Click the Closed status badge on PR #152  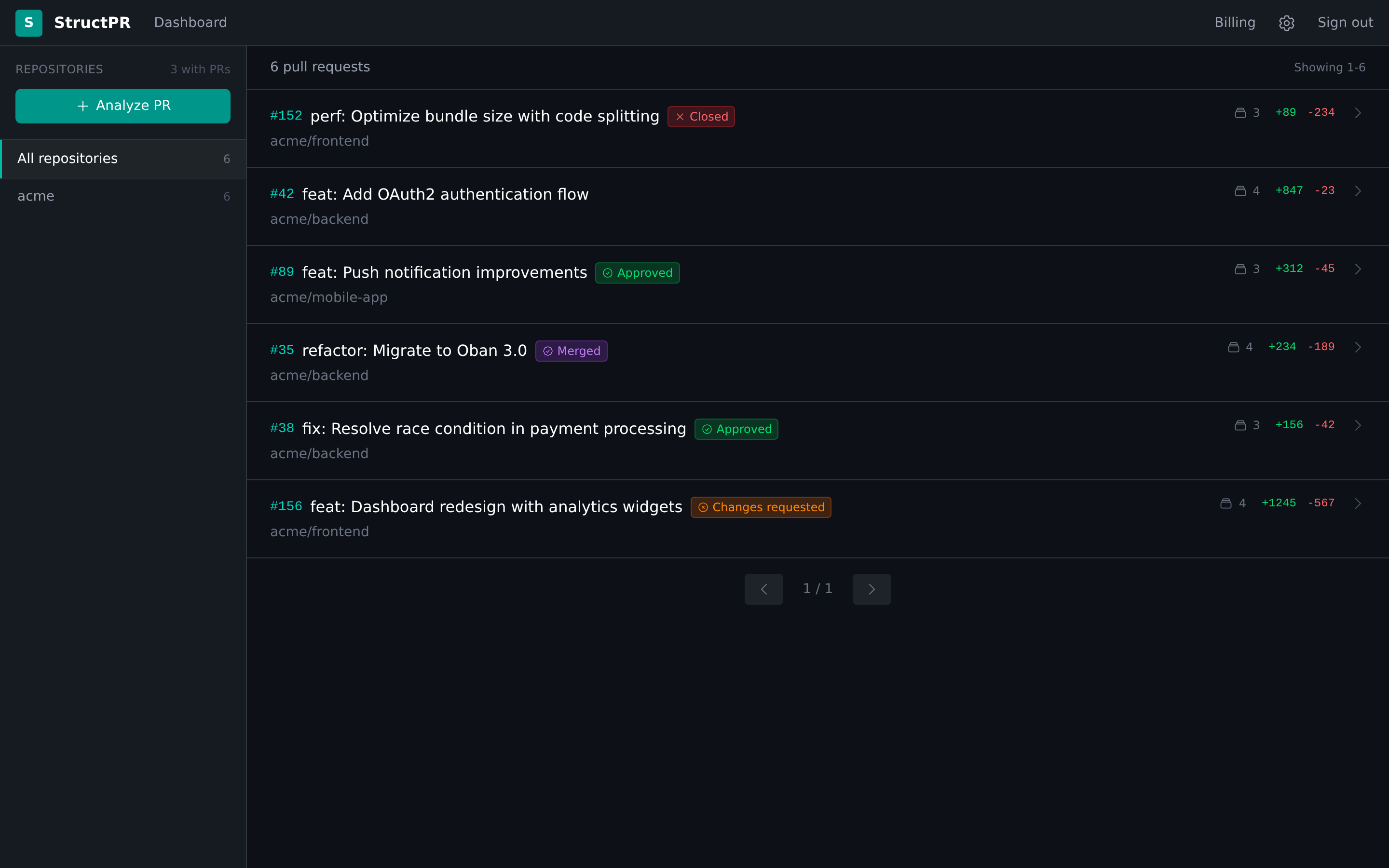(701, 116)
